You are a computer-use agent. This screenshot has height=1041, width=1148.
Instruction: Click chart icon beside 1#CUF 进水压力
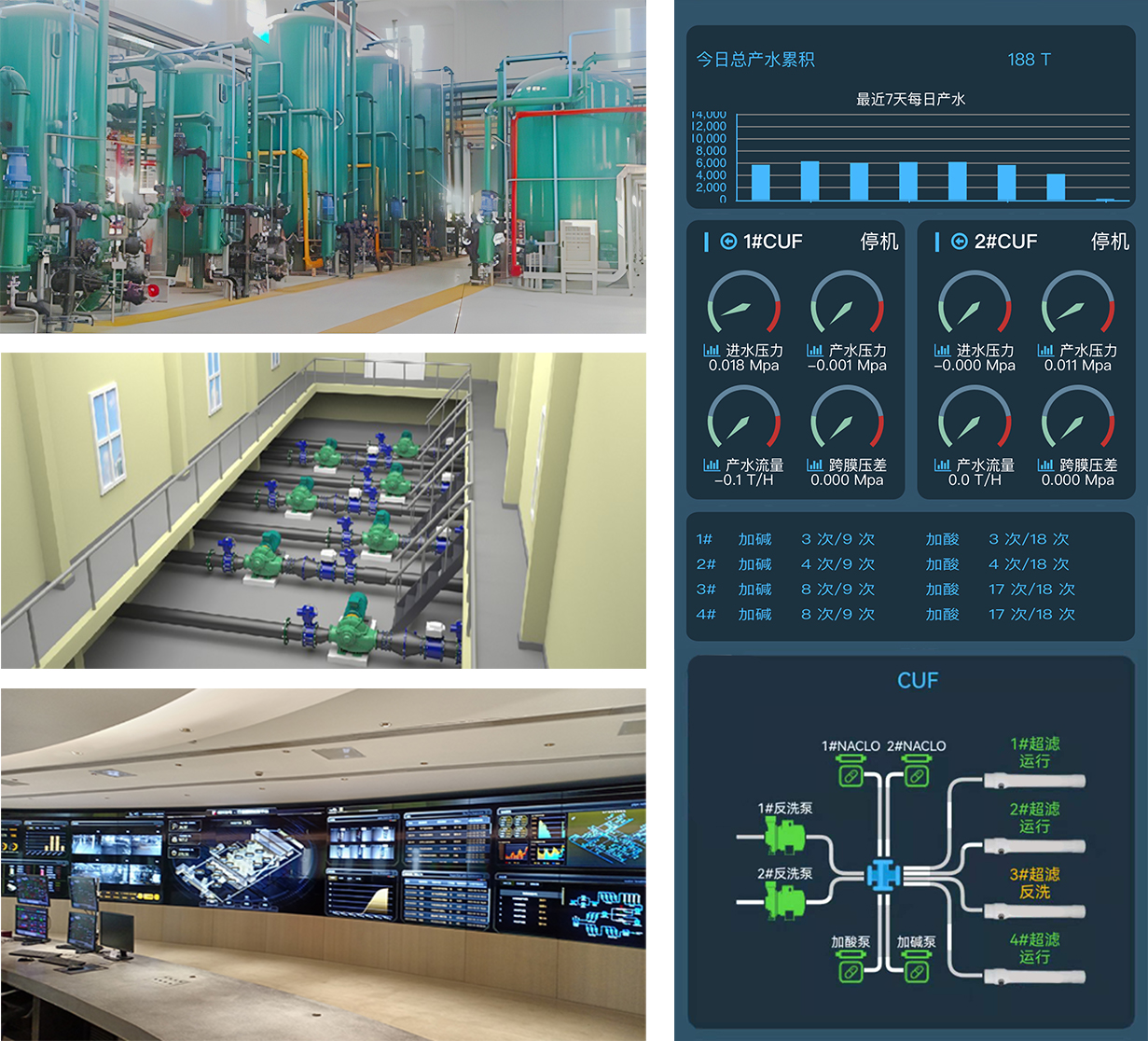[x=712, y=351]
